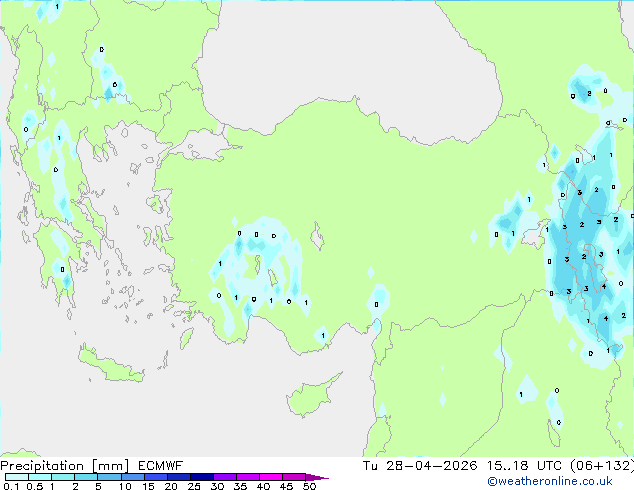Select the 5–10 mm legend color swatch
Screen dimensions: 634x490
click(x=109, y=477)
